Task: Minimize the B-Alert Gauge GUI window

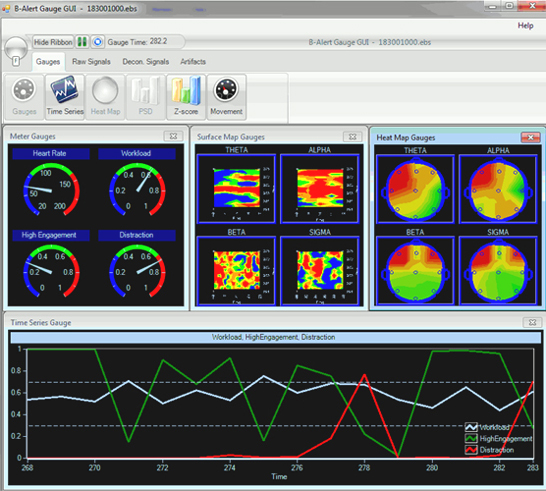Action: tap(493, 6)
